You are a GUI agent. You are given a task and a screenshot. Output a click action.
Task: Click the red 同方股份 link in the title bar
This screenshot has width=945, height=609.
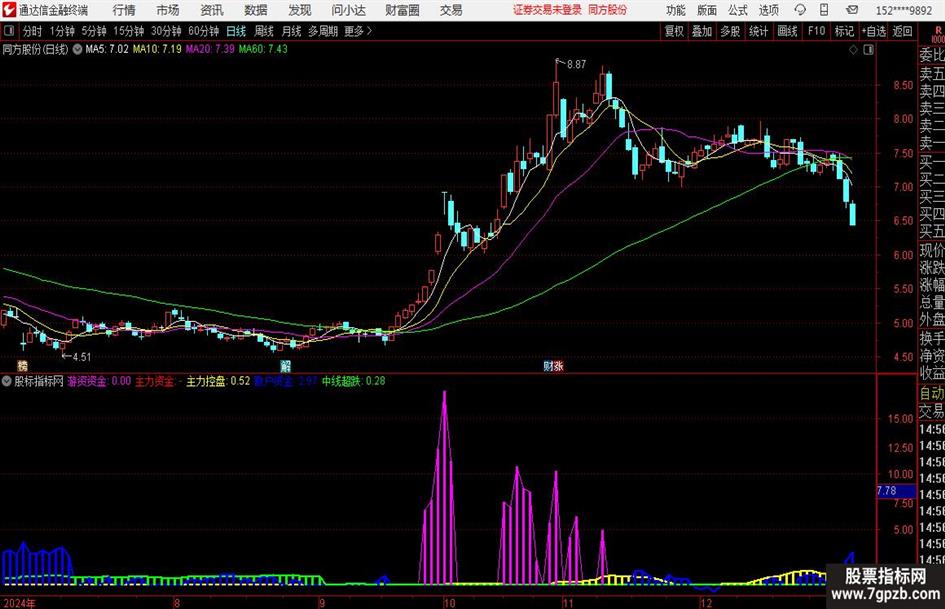coord(608,10)
